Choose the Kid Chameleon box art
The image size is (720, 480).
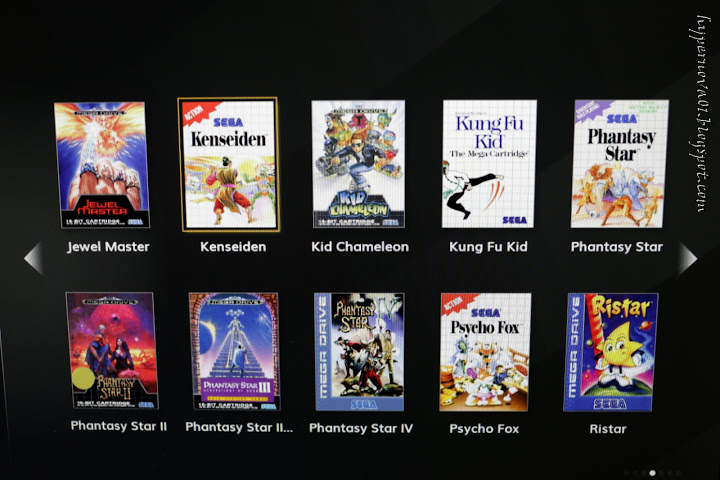pos(359,164)
